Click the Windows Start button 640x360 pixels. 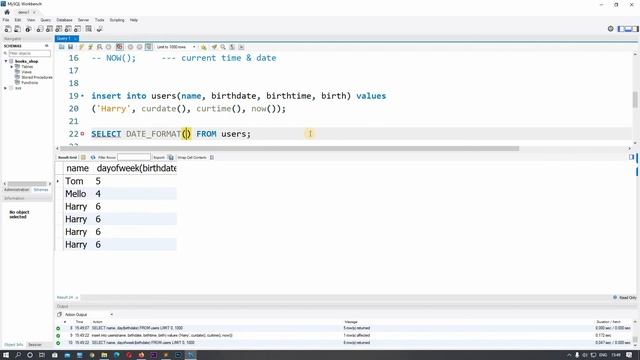6,355
